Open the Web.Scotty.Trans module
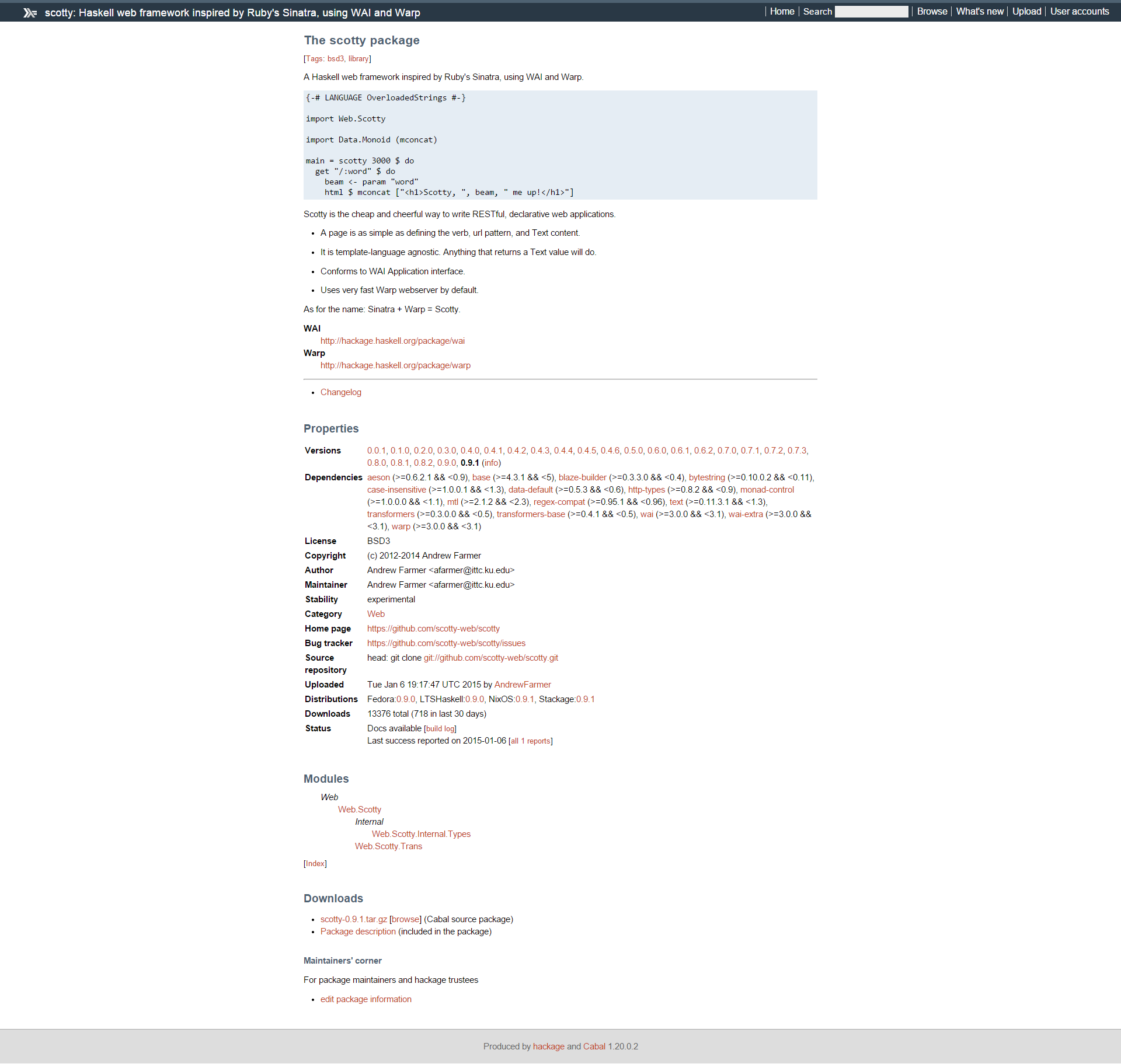This screenshot has height=1064, width=1121. click(x=388, y=846)
